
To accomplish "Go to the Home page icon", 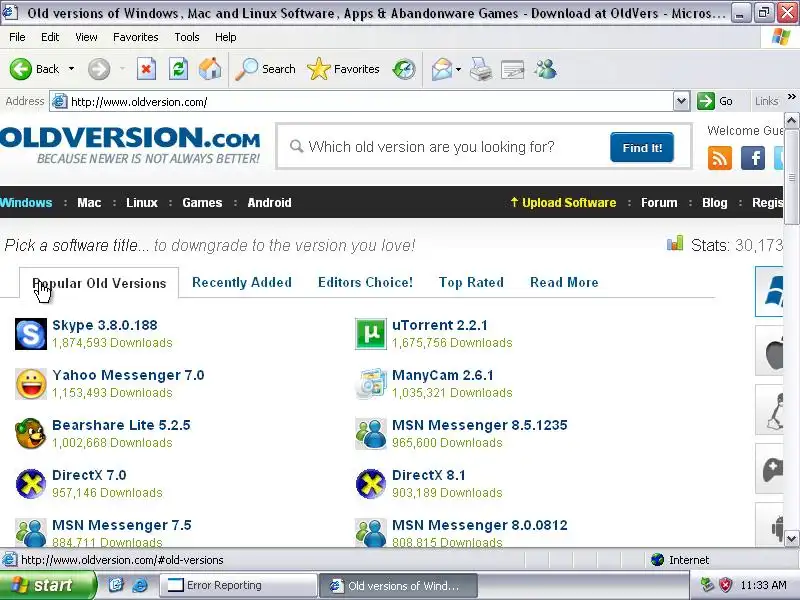I will pos(210,69).
